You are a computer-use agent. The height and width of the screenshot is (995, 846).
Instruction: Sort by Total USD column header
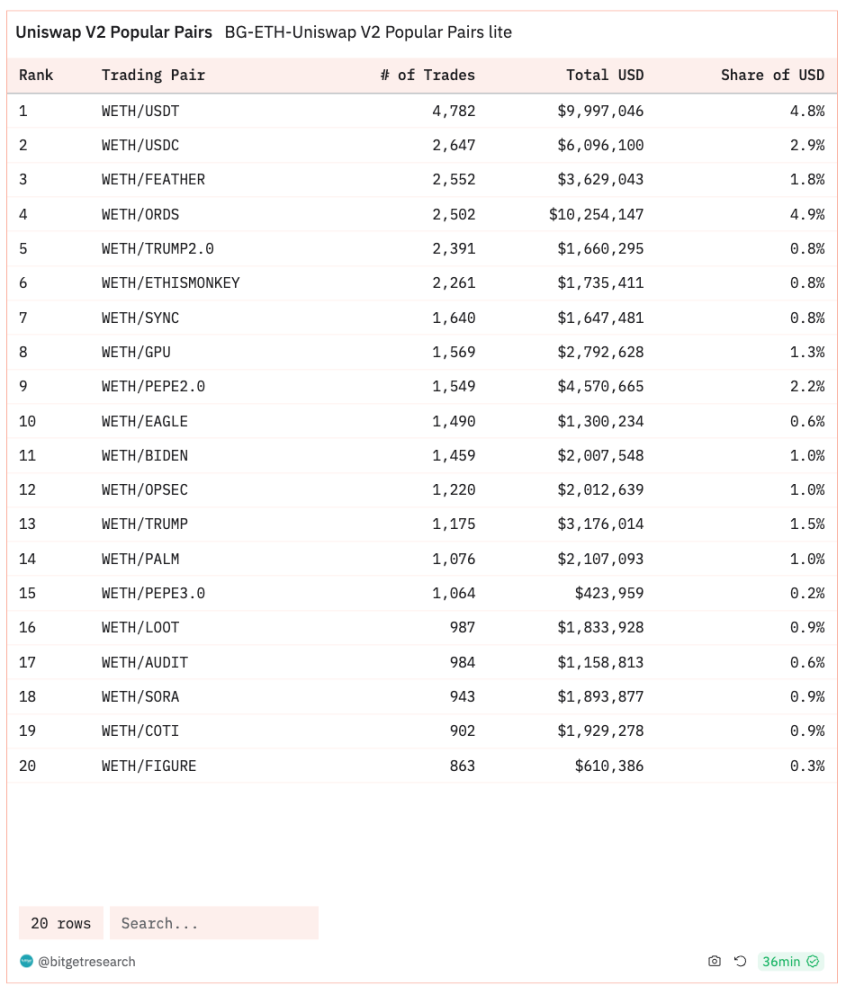tap(605, 75)
